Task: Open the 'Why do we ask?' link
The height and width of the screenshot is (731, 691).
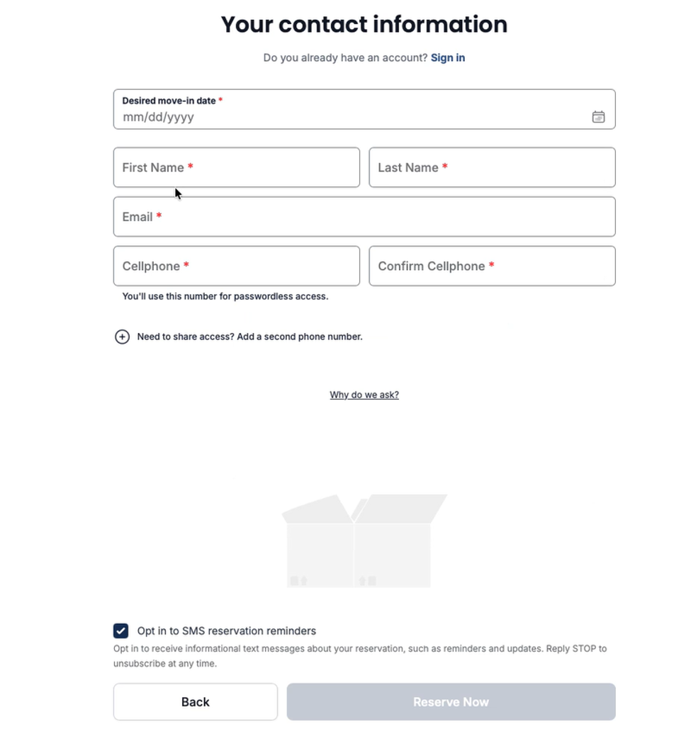Action: point(364,395)
